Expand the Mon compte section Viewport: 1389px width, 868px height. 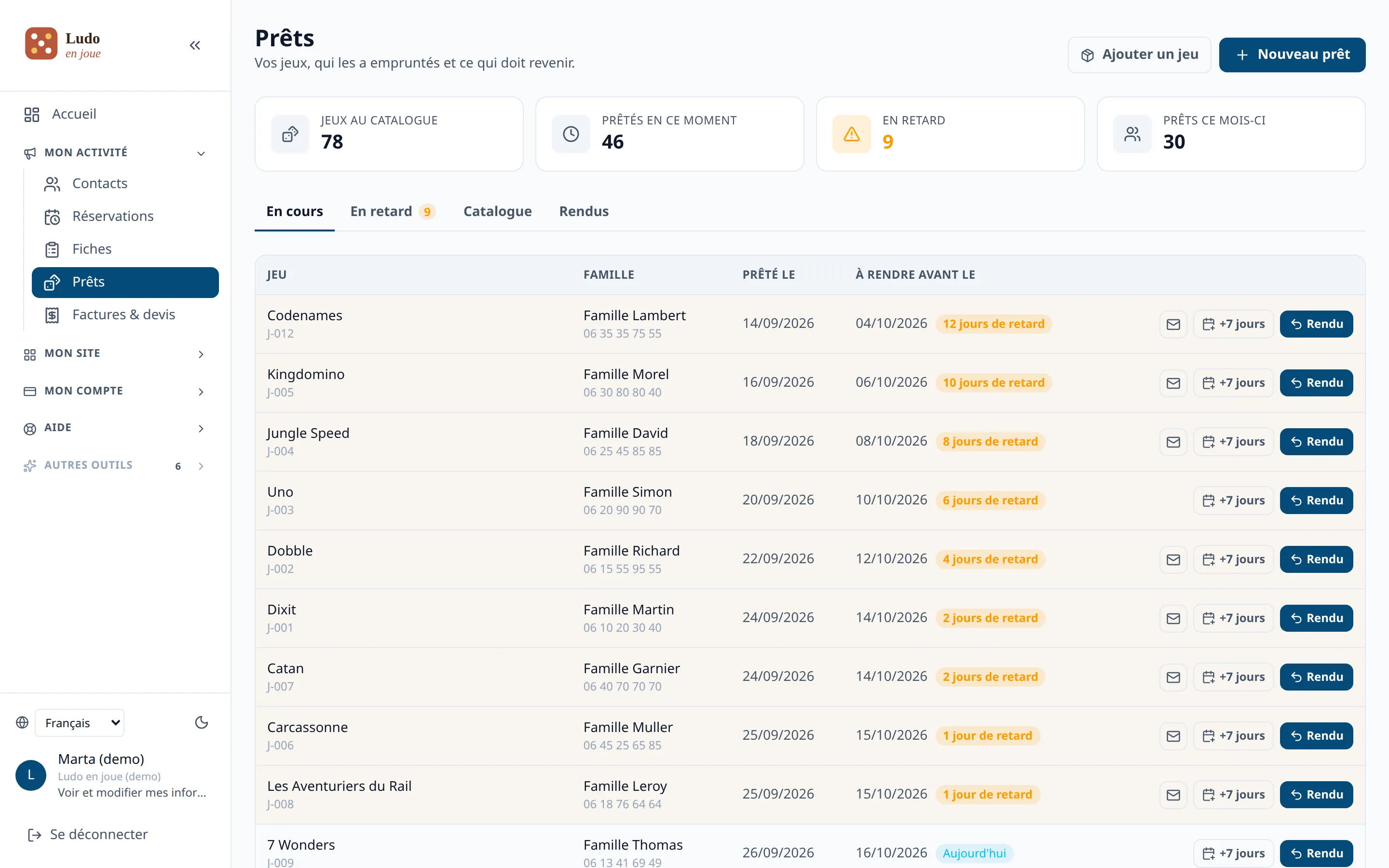115,391
